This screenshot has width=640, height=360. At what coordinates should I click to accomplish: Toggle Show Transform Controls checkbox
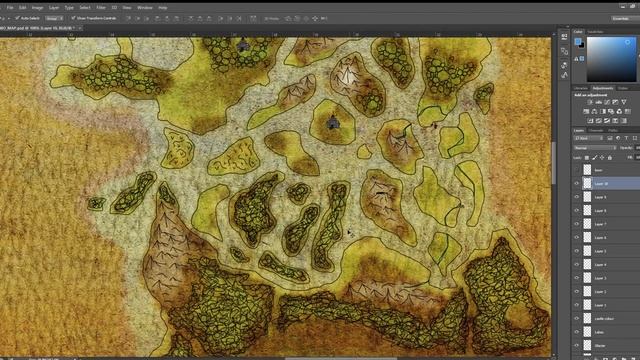click(73, 18)
